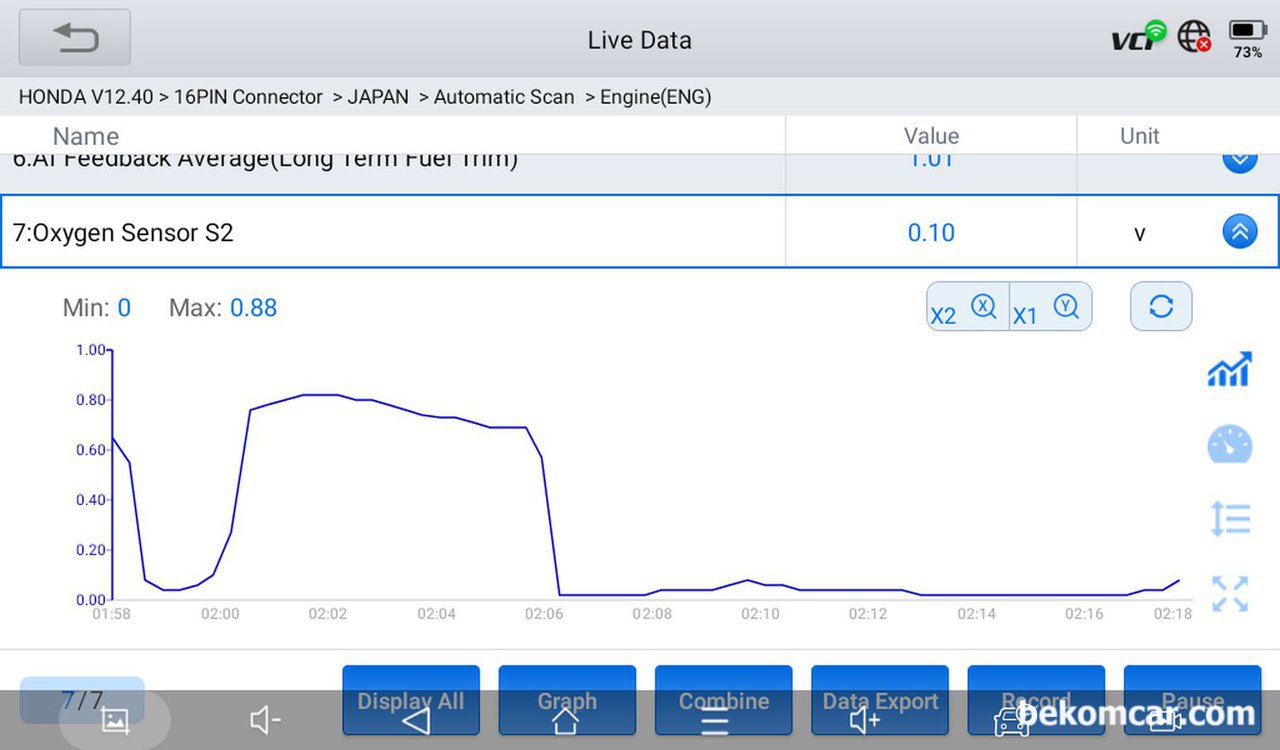Open the graph in full screen

[1230, 594]
